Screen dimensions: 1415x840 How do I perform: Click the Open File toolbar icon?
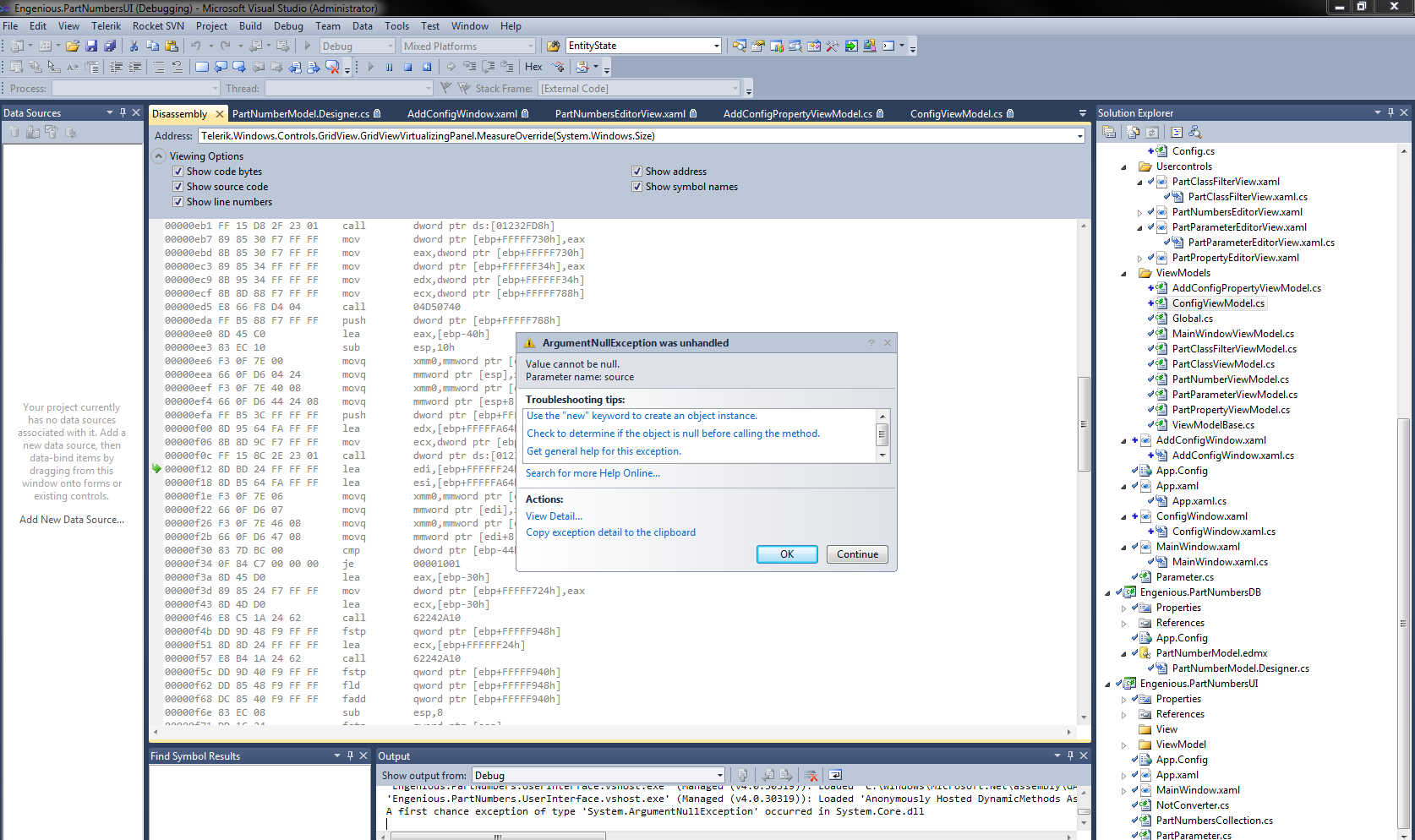(73, 46)
